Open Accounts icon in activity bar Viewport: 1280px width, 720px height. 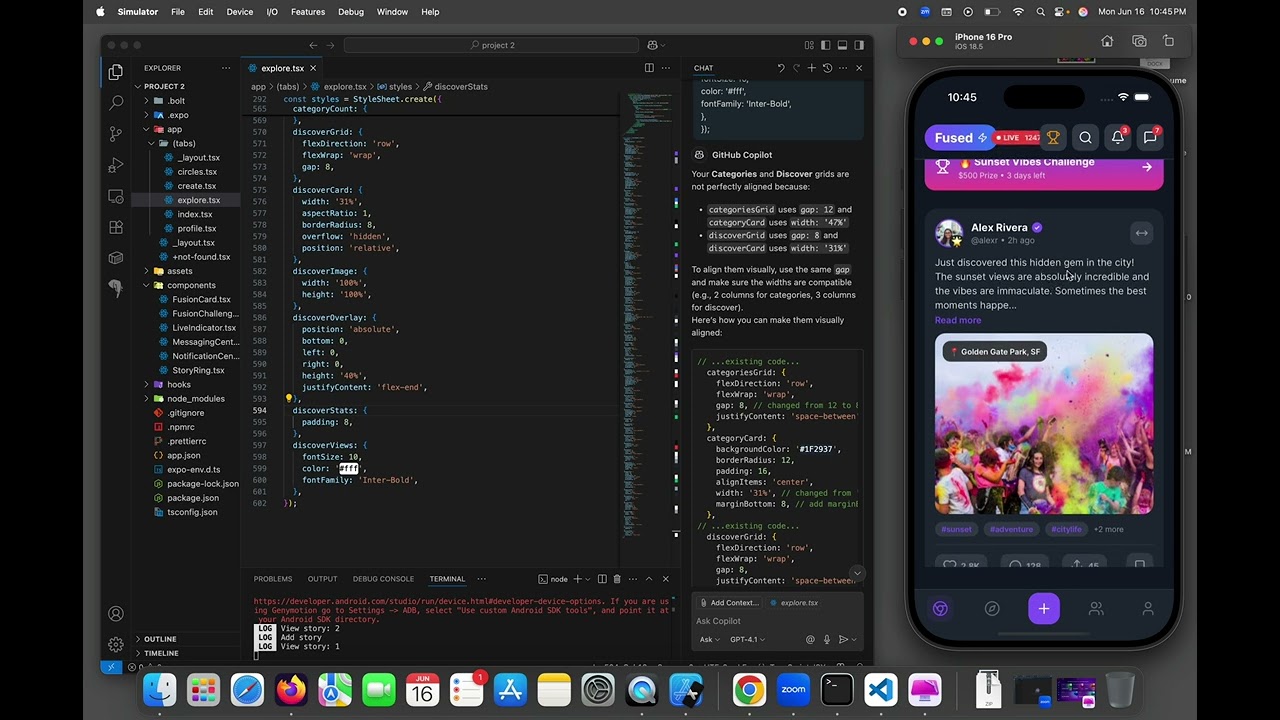click(116, 614)
